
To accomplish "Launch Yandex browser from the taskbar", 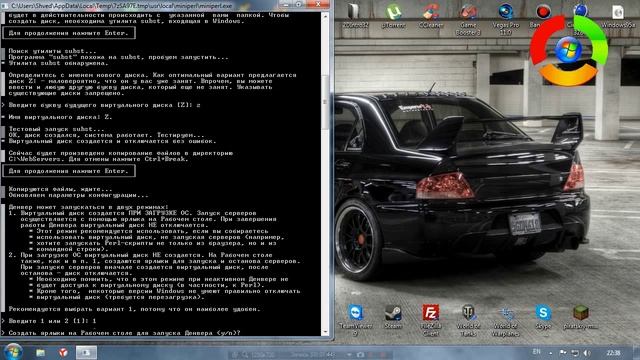I will click(62, 352).
